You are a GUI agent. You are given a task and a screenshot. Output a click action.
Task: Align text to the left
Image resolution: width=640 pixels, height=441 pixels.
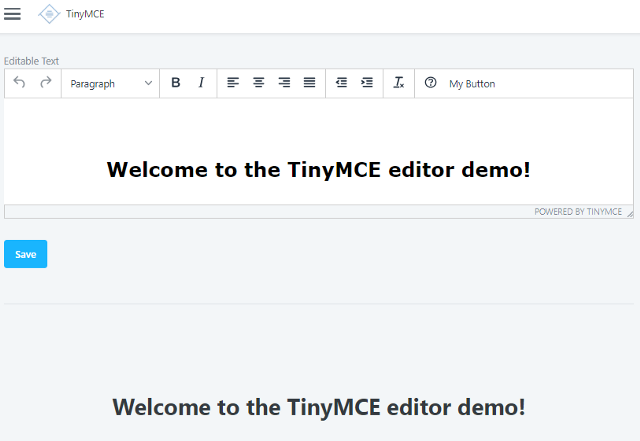233,83
